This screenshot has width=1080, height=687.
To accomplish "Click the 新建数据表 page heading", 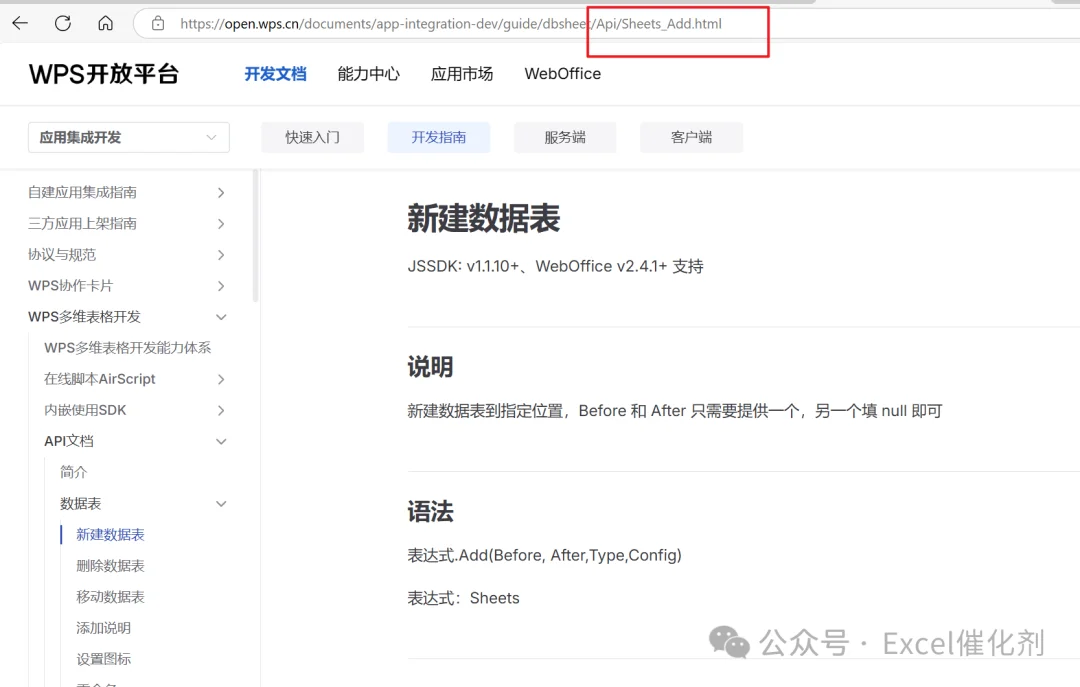I will click(x=484, y=218).
